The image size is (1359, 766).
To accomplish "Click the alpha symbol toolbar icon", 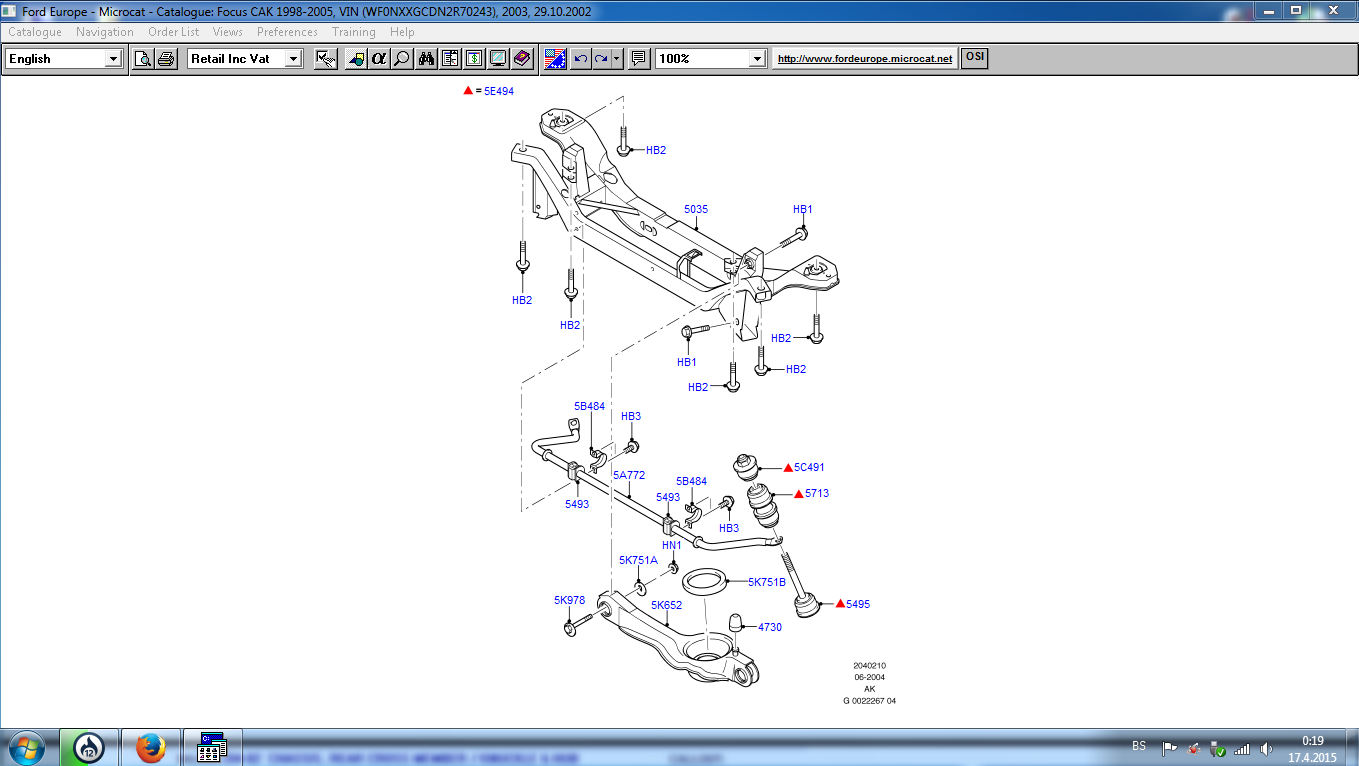I will click(x=378, y=59).
